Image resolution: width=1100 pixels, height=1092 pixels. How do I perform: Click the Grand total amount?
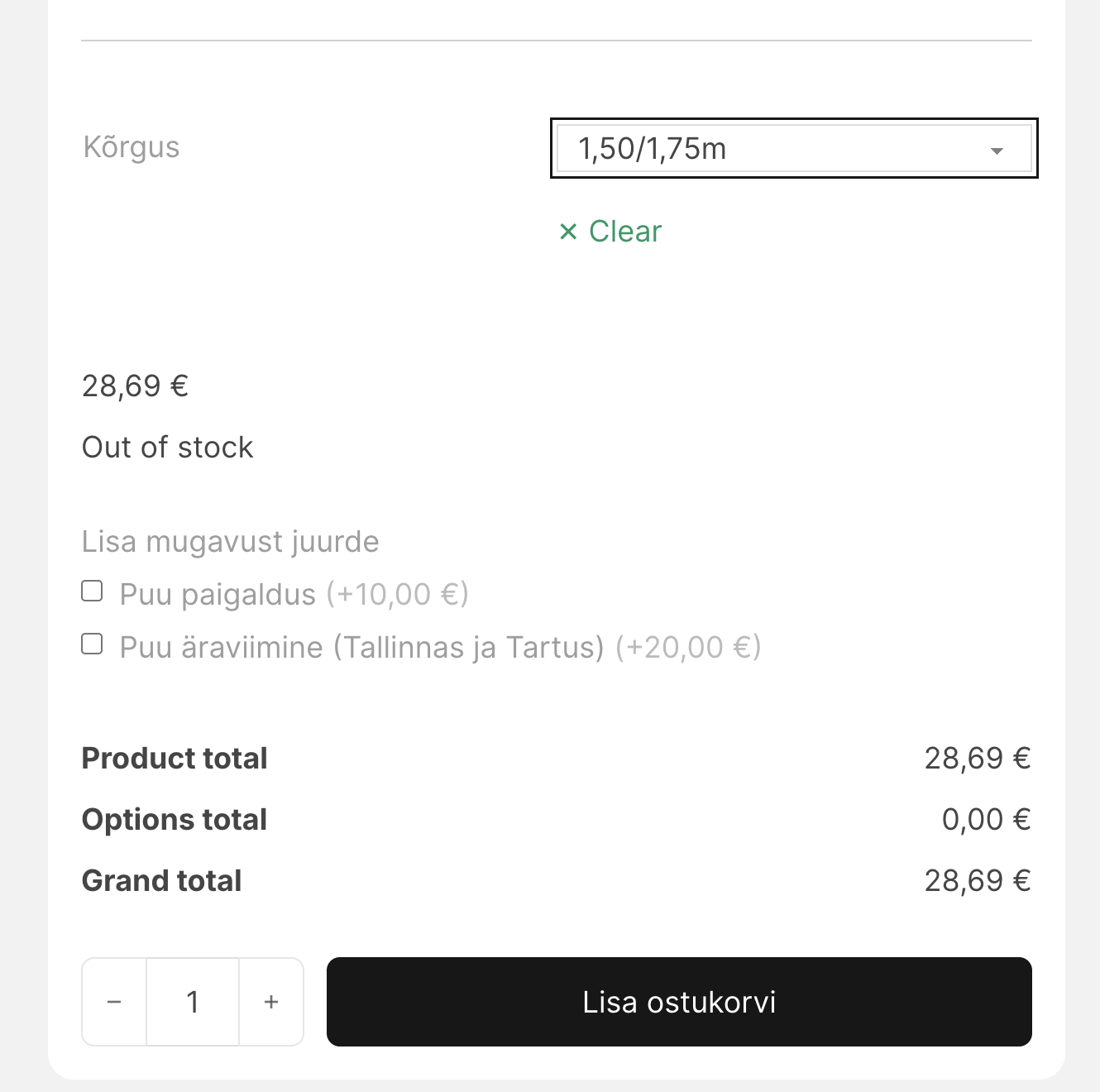(x=977, y=881)
